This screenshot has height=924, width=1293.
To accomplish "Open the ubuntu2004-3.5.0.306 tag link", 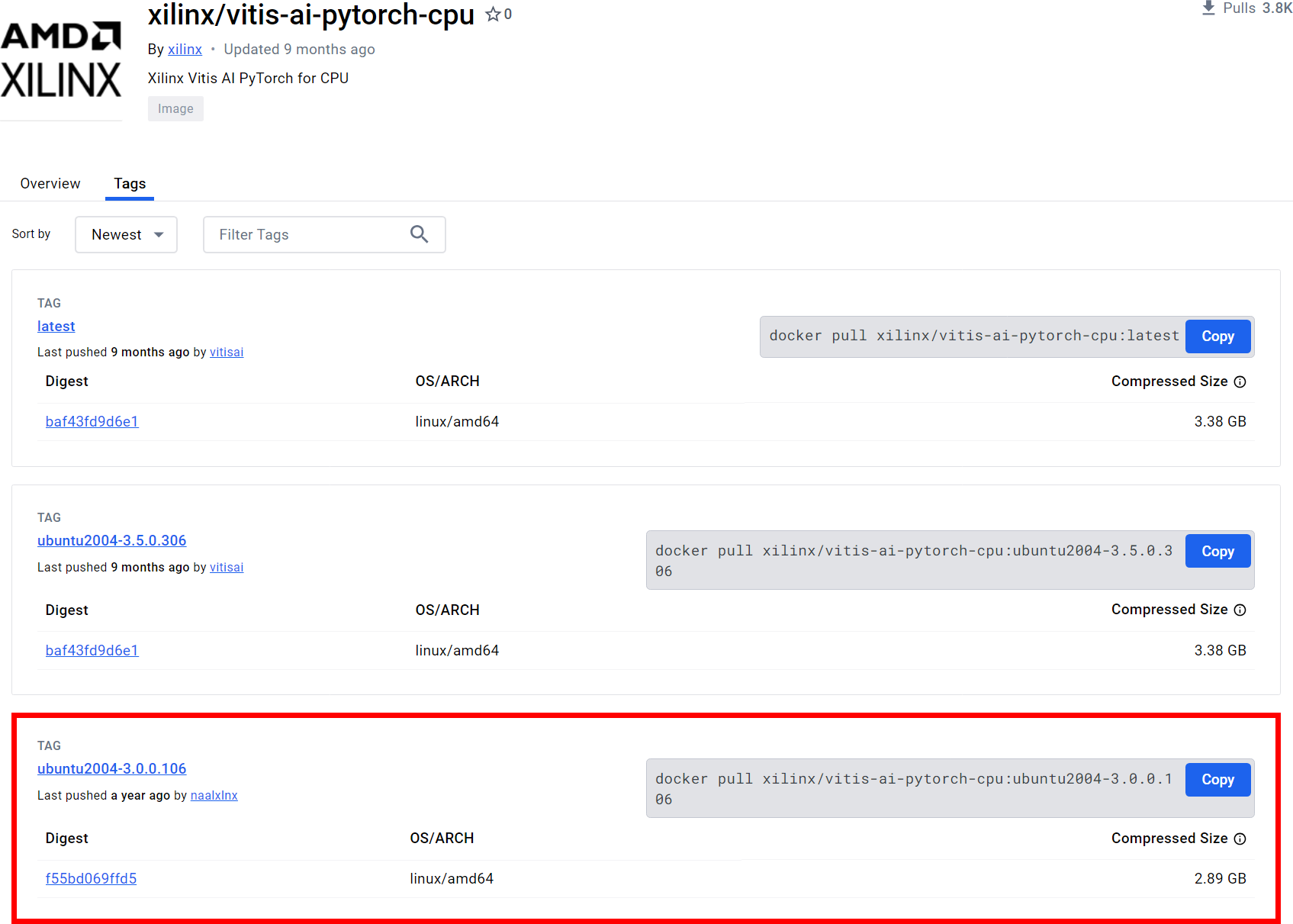I will (x=112, y=540).
